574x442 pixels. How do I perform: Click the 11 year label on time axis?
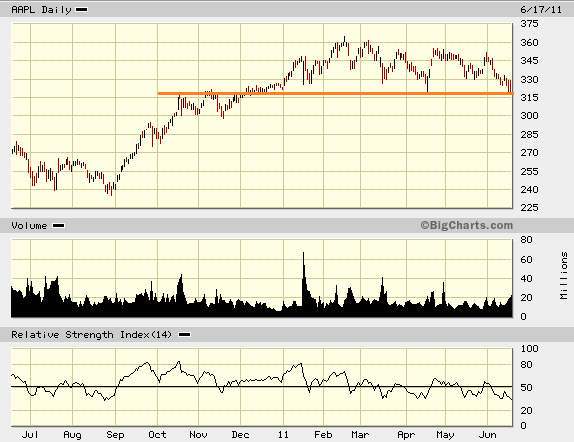(283, 435)
